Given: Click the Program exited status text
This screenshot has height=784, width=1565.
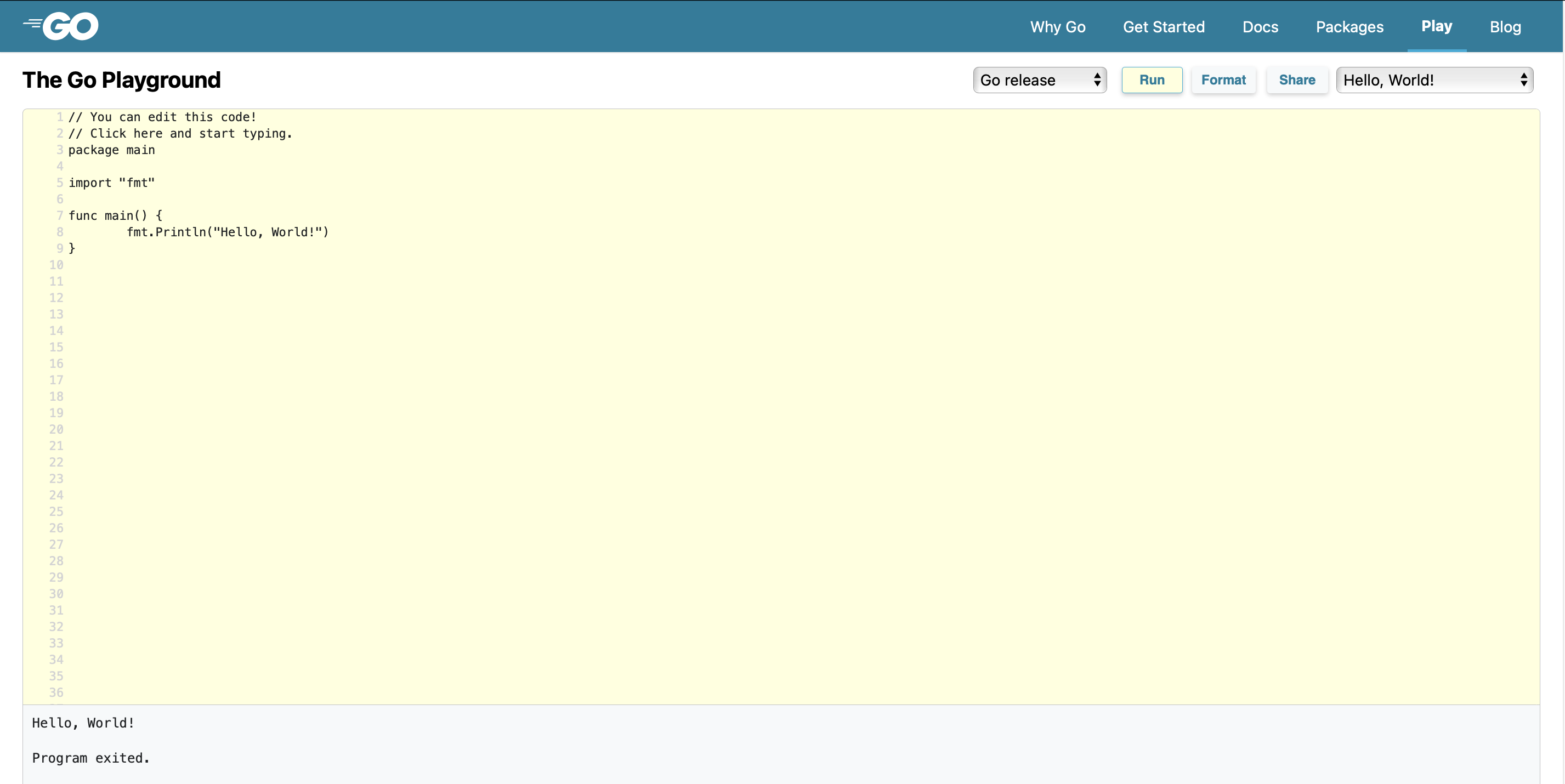Looking at the screenshot, I should point(90,758).
